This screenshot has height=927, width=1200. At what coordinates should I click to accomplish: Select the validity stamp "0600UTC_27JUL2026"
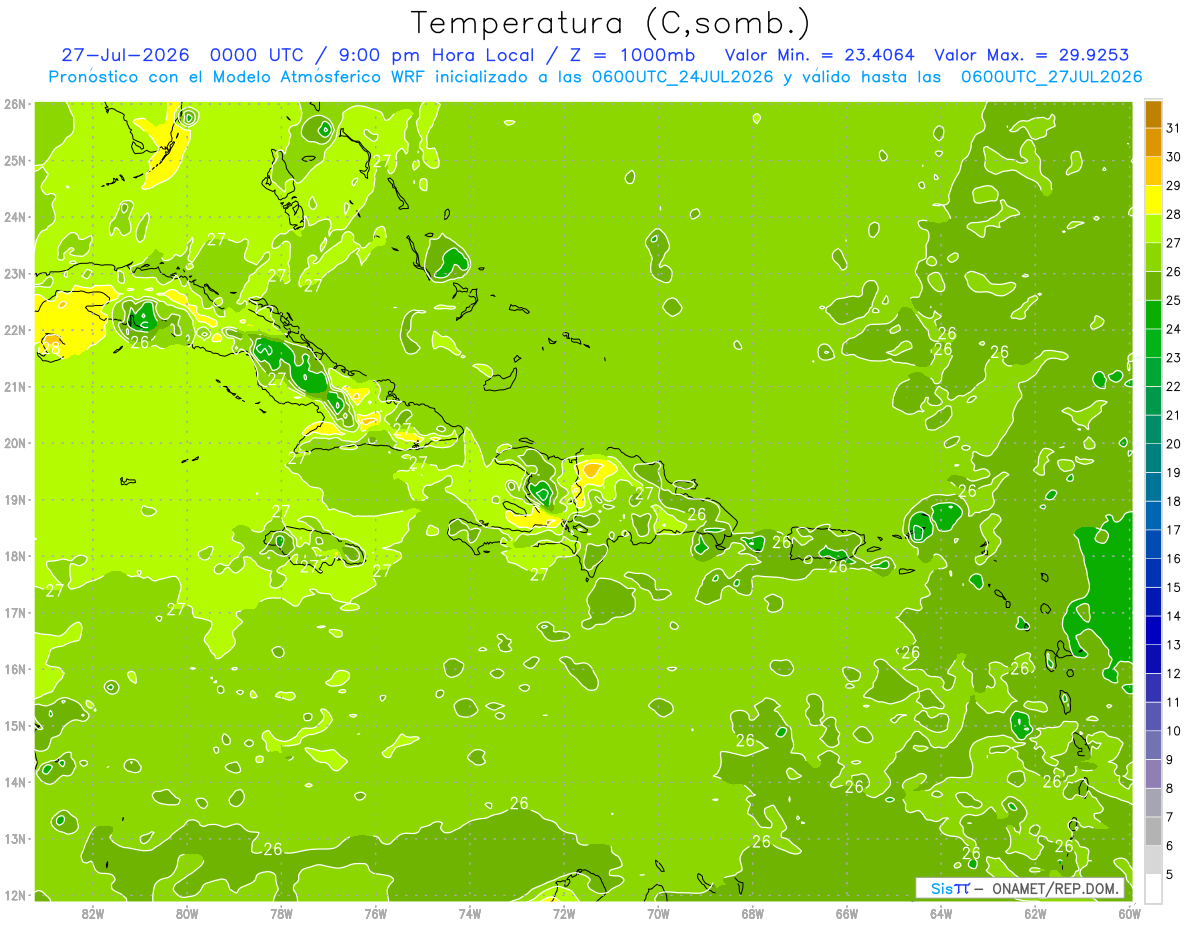pyautogui.click(x=1051, y=77)
